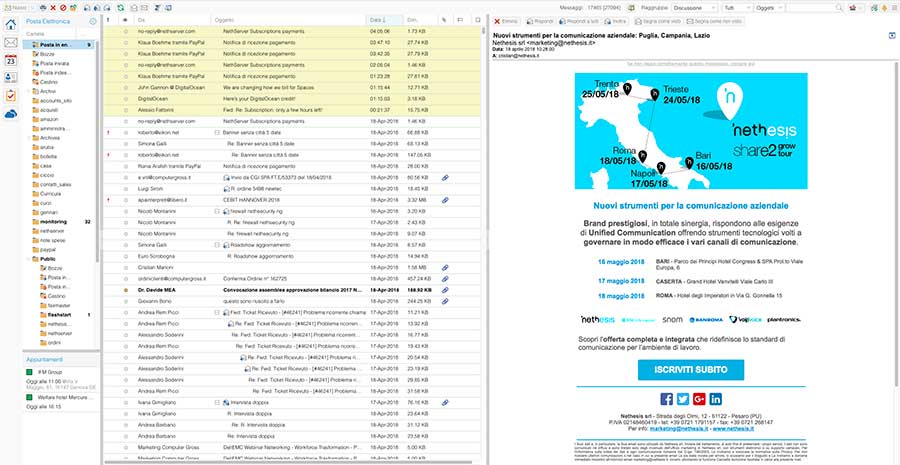Click the attachment clip on the CEBIT HANNOVER row
Image resolution: width=900 pixels, height=465 pixels.
[x=445, y=200]
